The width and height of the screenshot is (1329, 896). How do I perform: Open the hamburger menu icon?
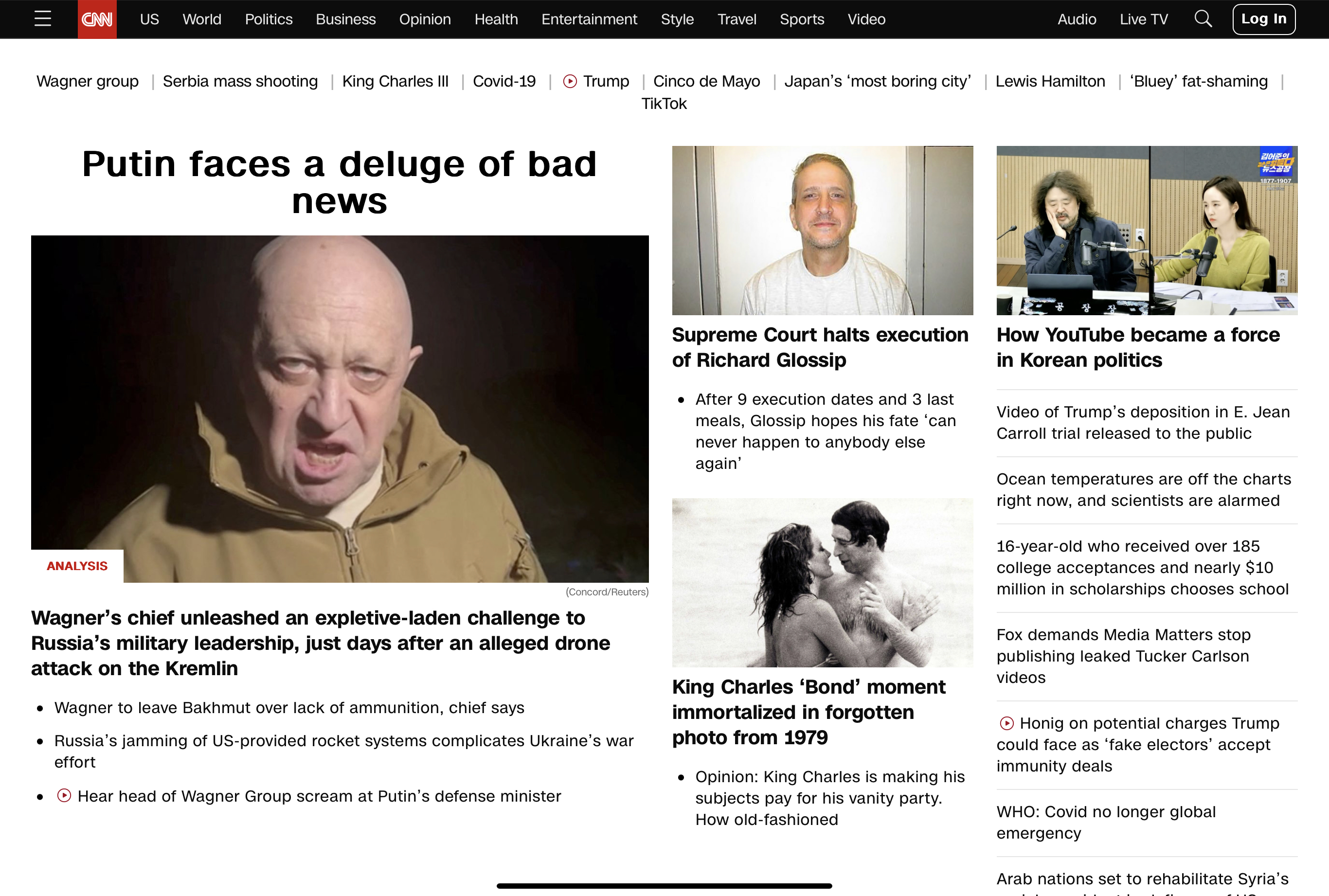click(x=43, y=19)
